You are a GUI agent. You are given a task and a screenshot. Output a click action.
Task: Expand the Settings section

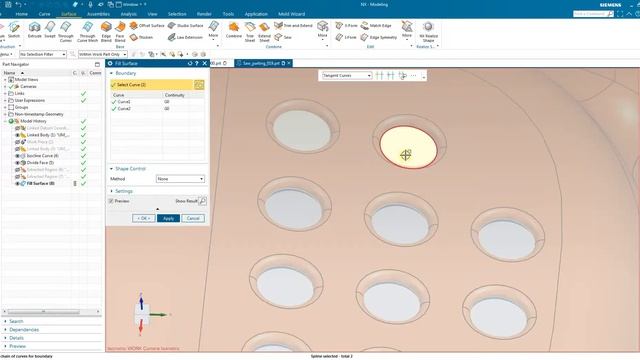(x=111, y=191)
